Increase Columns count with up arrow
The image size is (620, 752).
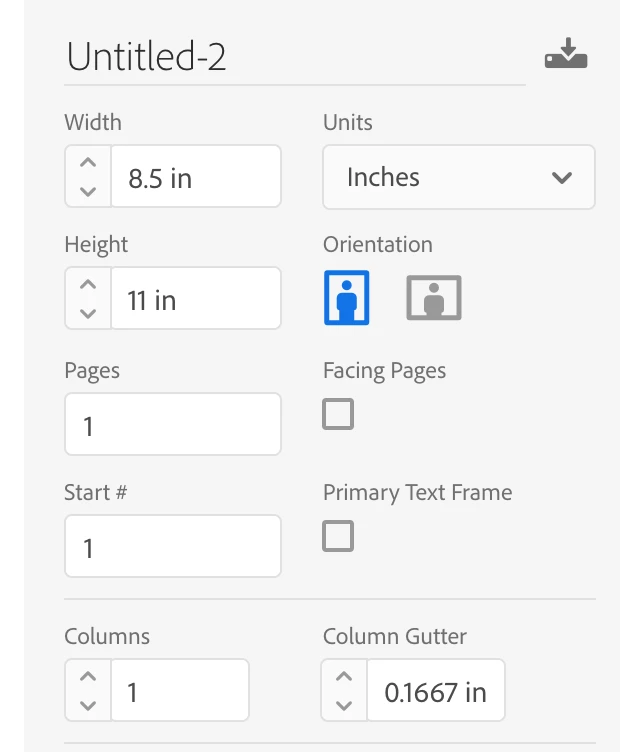tap(88, 677)
